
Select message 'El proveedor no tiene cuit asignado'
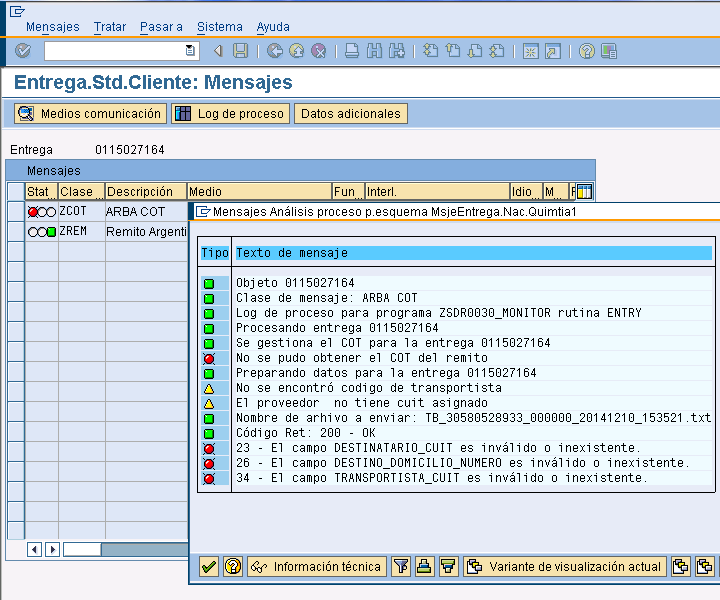coord(362,403)
